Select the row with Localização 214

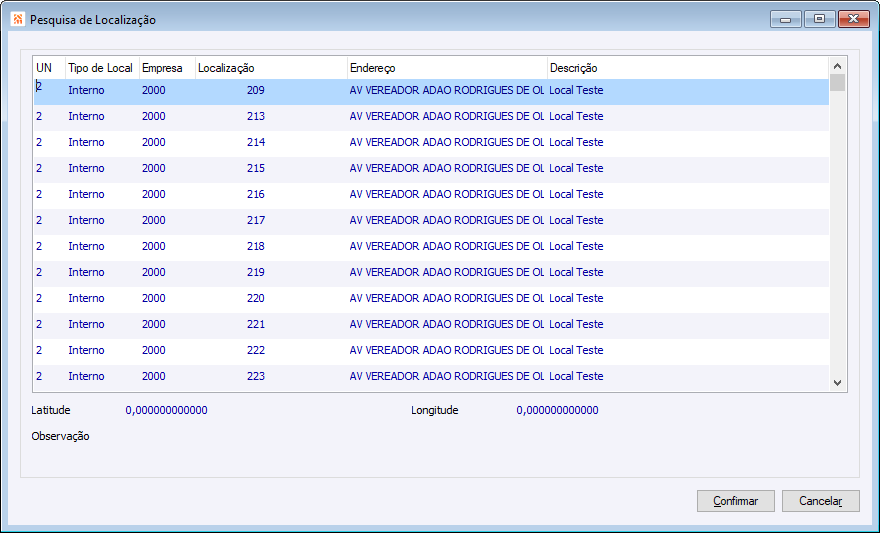tap(431, 143)
